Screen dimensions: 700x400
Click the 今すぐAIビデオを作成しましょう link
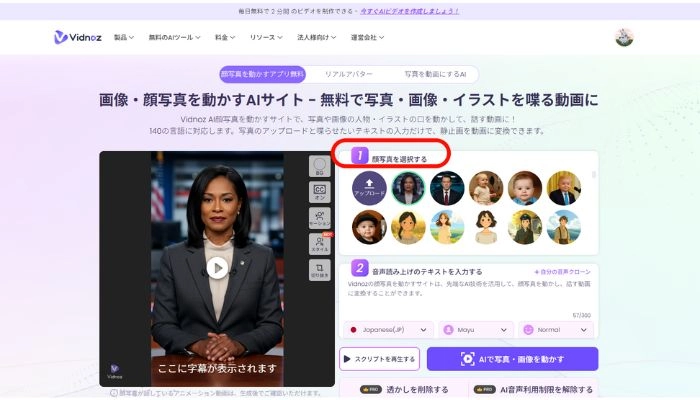410,11
